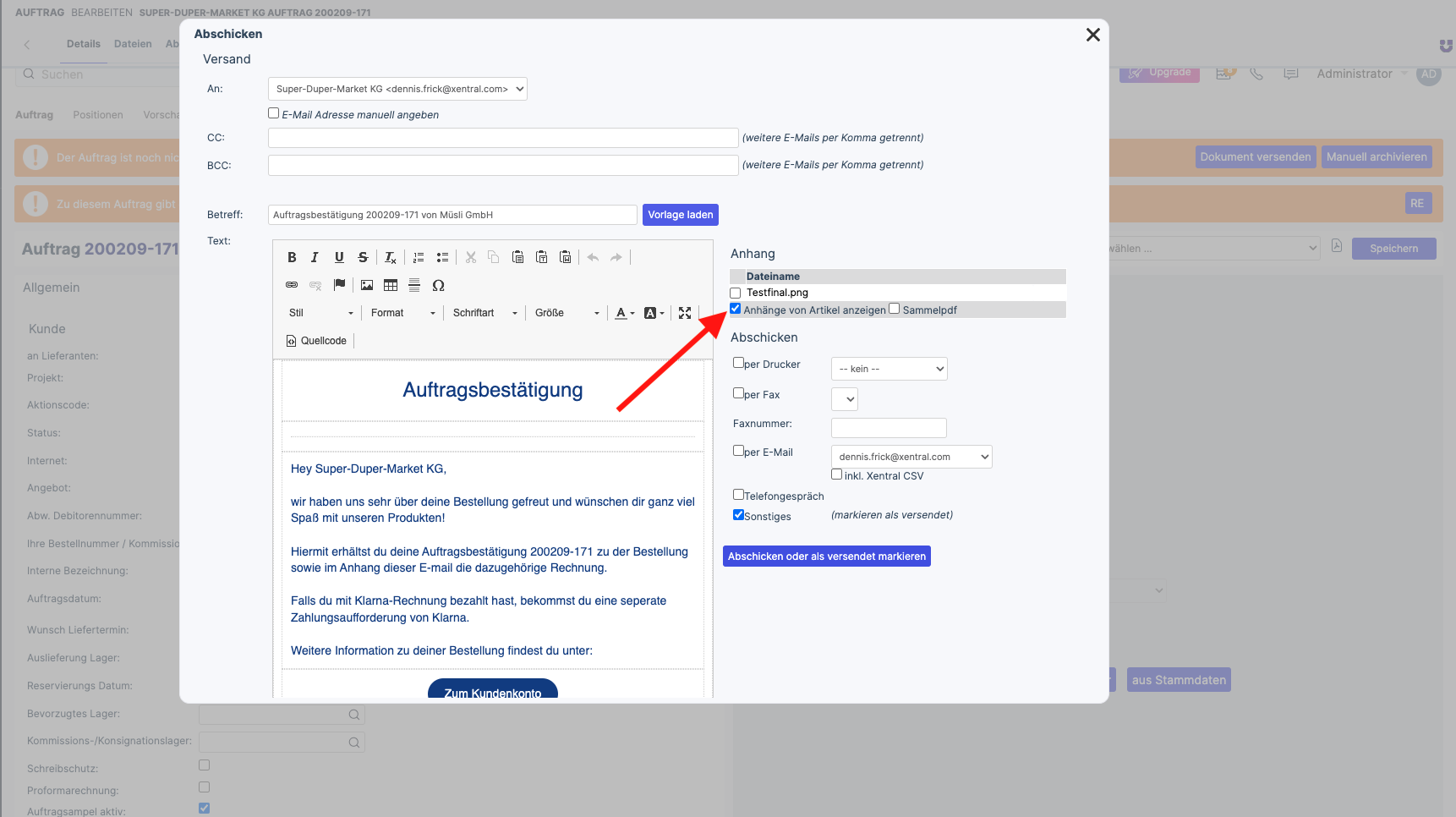Open the printer '-- kein --' dropdown
1456x817 pixels.
(x=889, y=369)
